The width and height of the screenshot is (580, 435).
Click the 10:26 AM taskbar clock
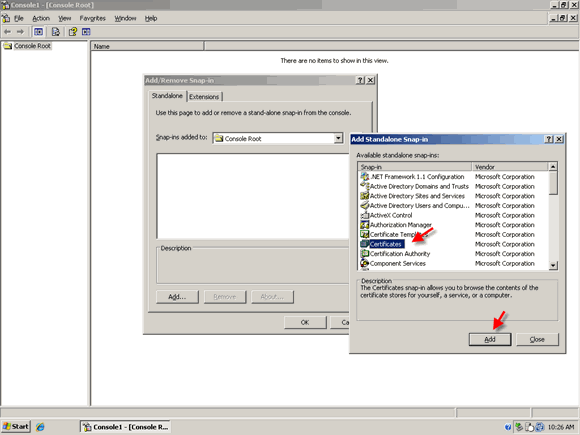(x=561, y=427)
